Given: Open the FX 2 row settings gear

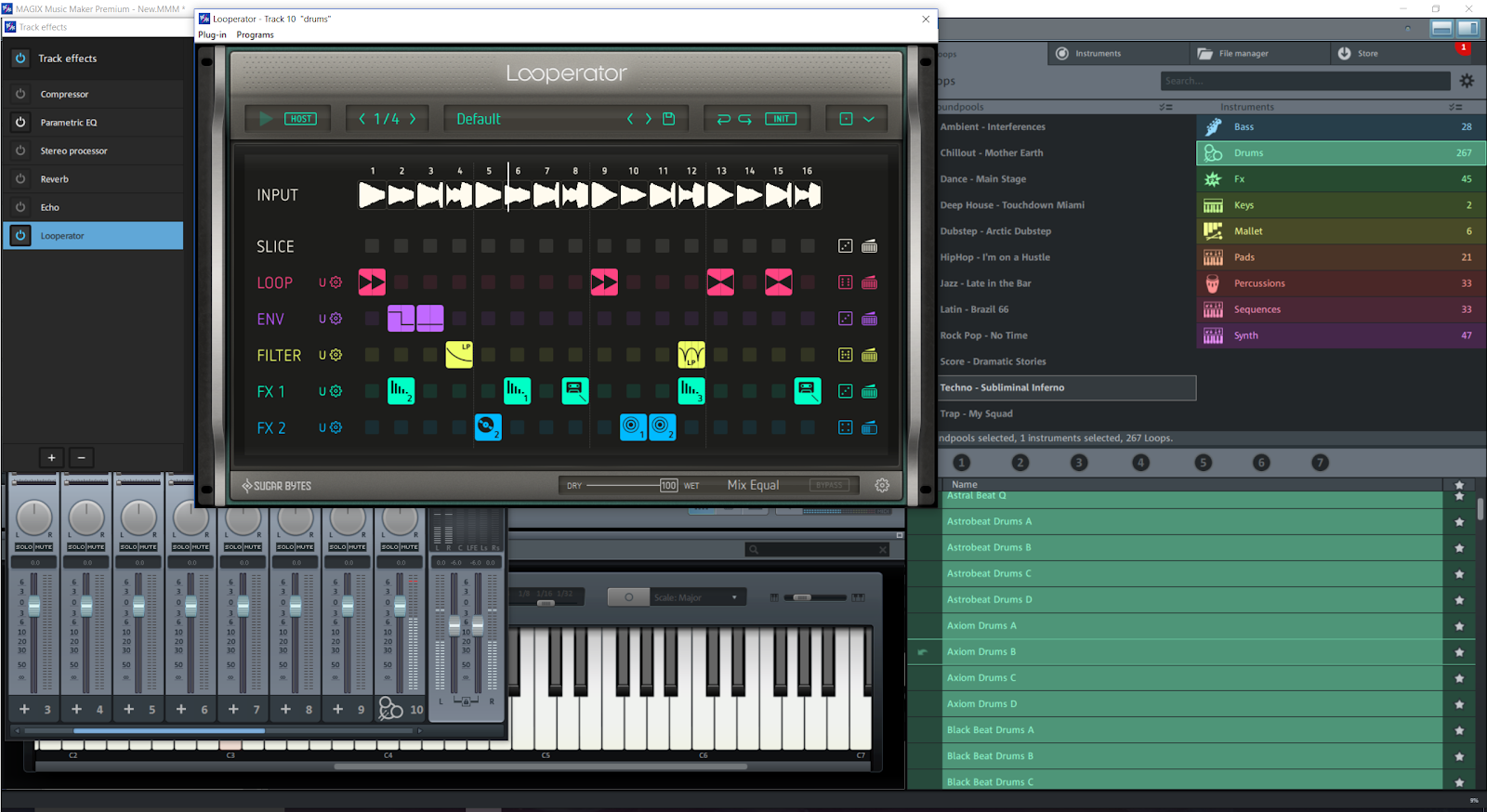Looking at the screenshot, I should pos(336,427).
